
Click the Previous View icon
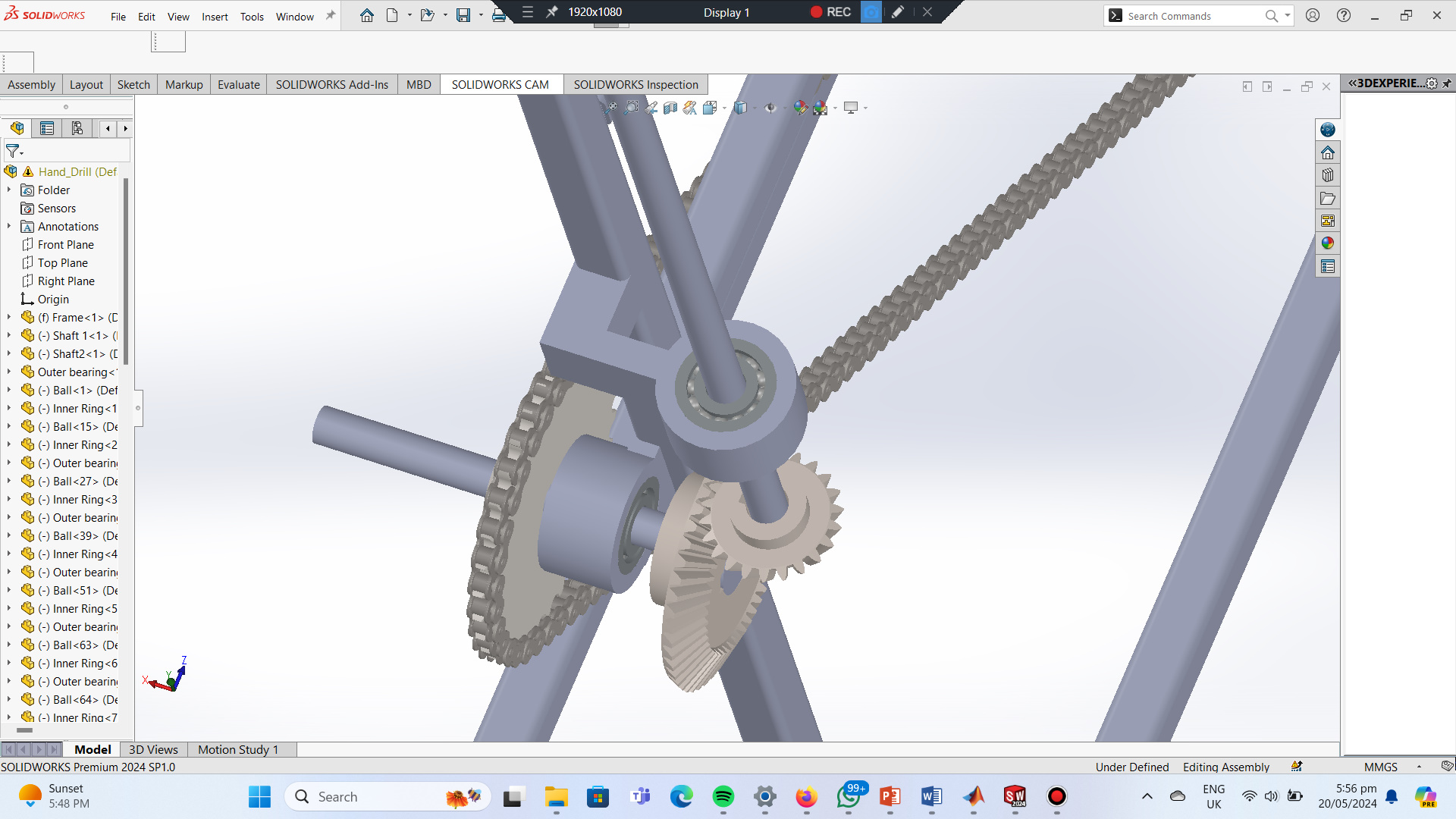pyautogui.click(x=651, y=108)
